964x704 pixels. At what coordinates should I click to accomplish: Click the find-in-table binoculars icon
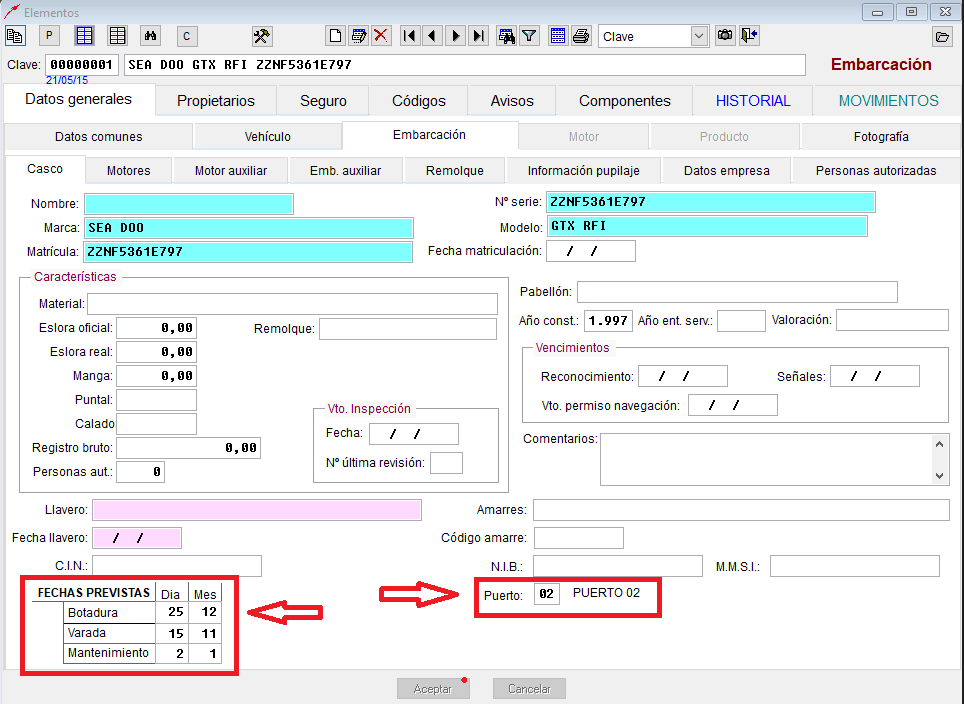(x=507, y=36)
